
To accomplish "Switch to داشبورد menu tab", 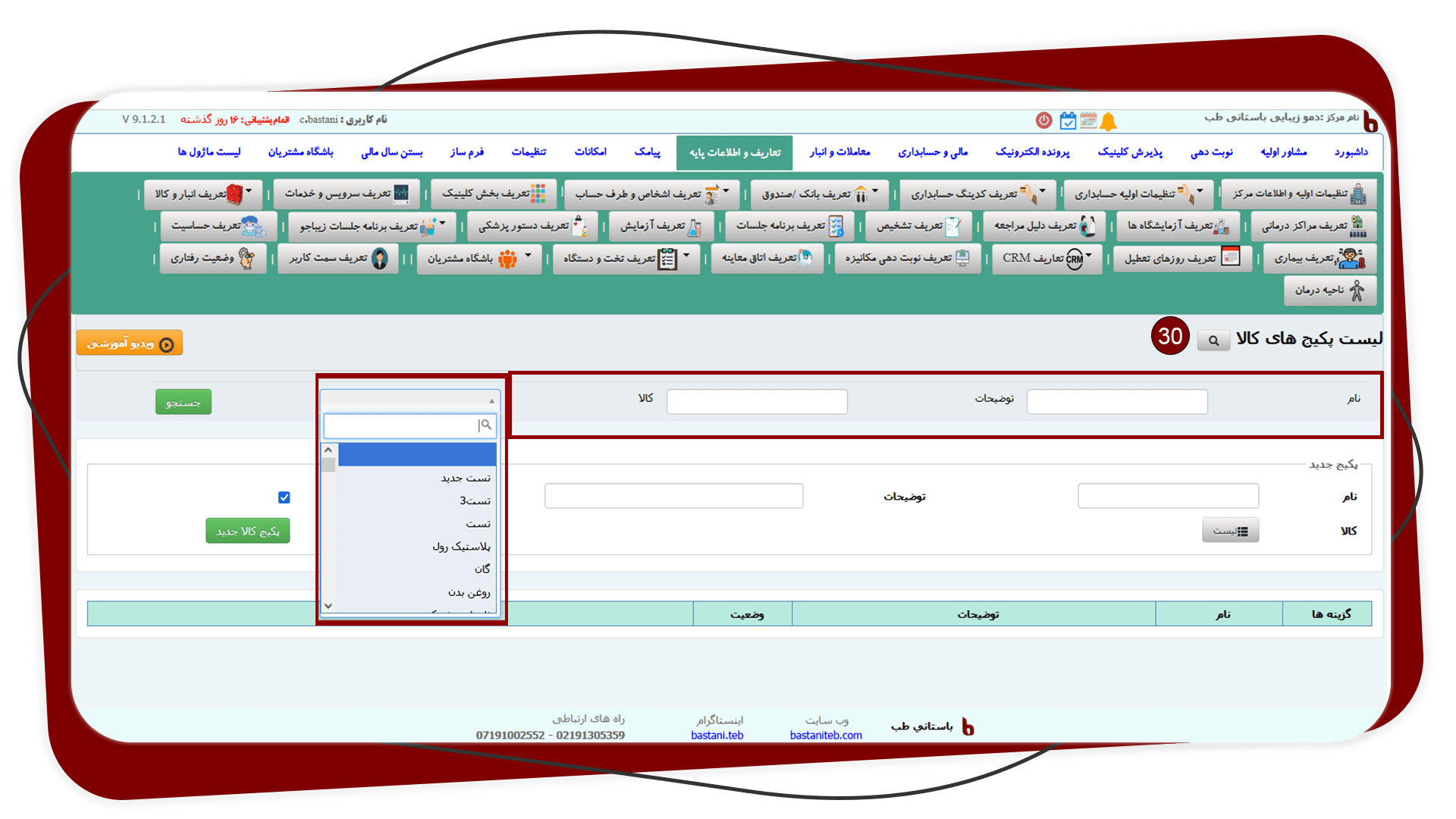I will coord(1351,152).
